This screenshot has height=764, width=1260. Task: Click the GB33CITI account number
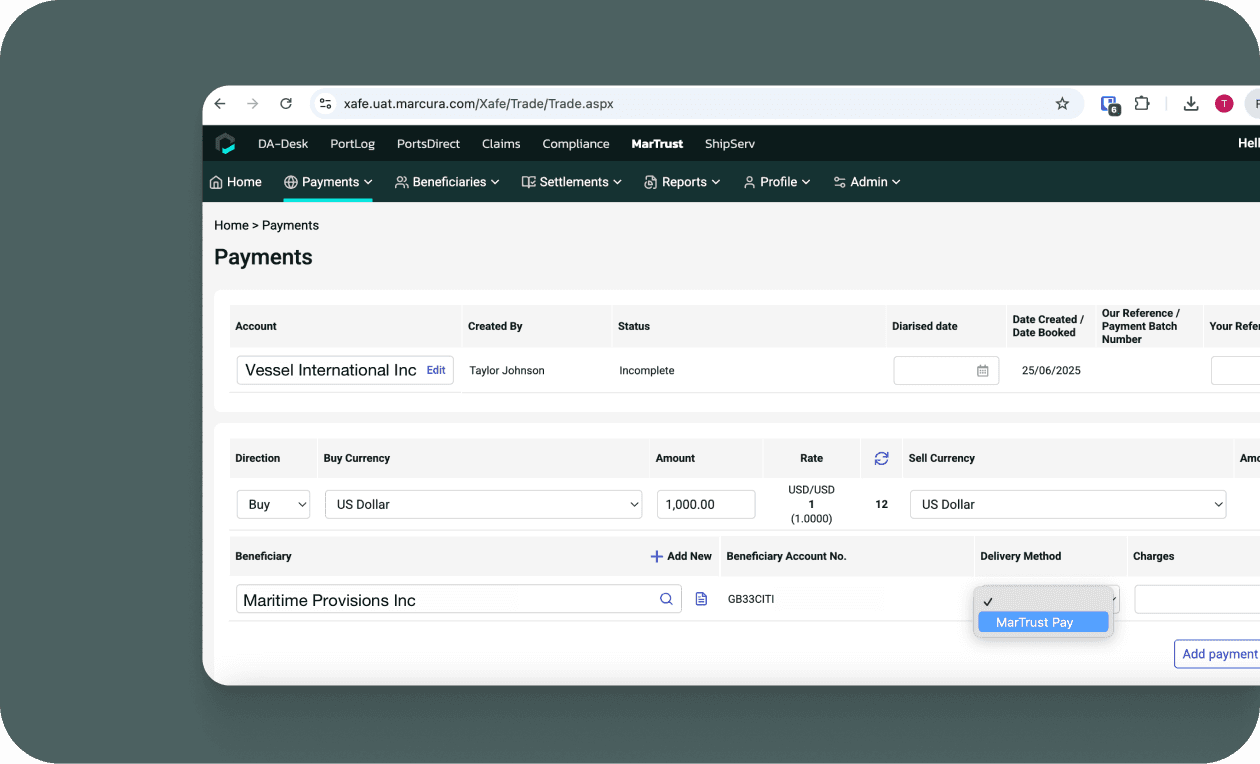[x=751, y=599]
